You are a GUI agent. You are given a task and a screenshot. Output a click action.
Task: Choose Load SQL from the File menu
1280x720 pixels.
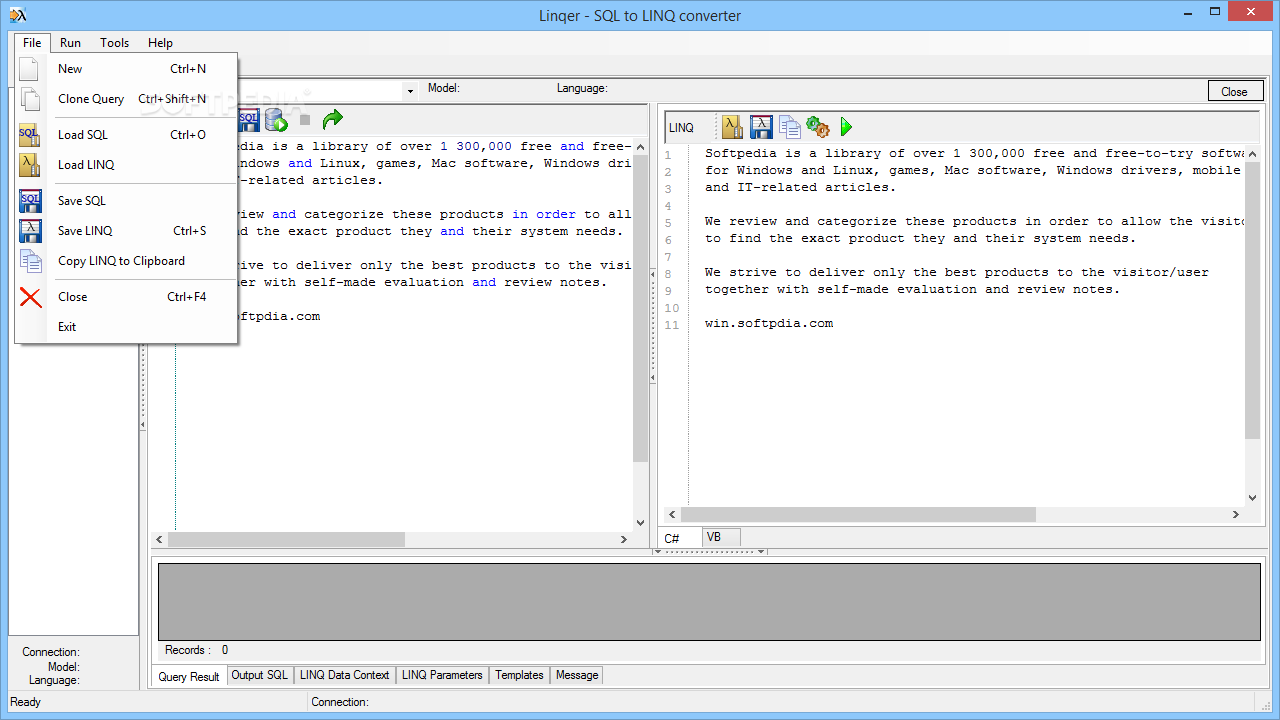(x=127, y=135)
